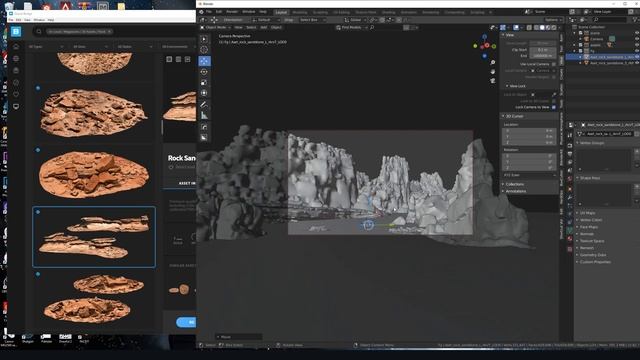Viewport: 640px width, 360px height.
Task: Select the Add Cube tool
Action: [204, 127]
